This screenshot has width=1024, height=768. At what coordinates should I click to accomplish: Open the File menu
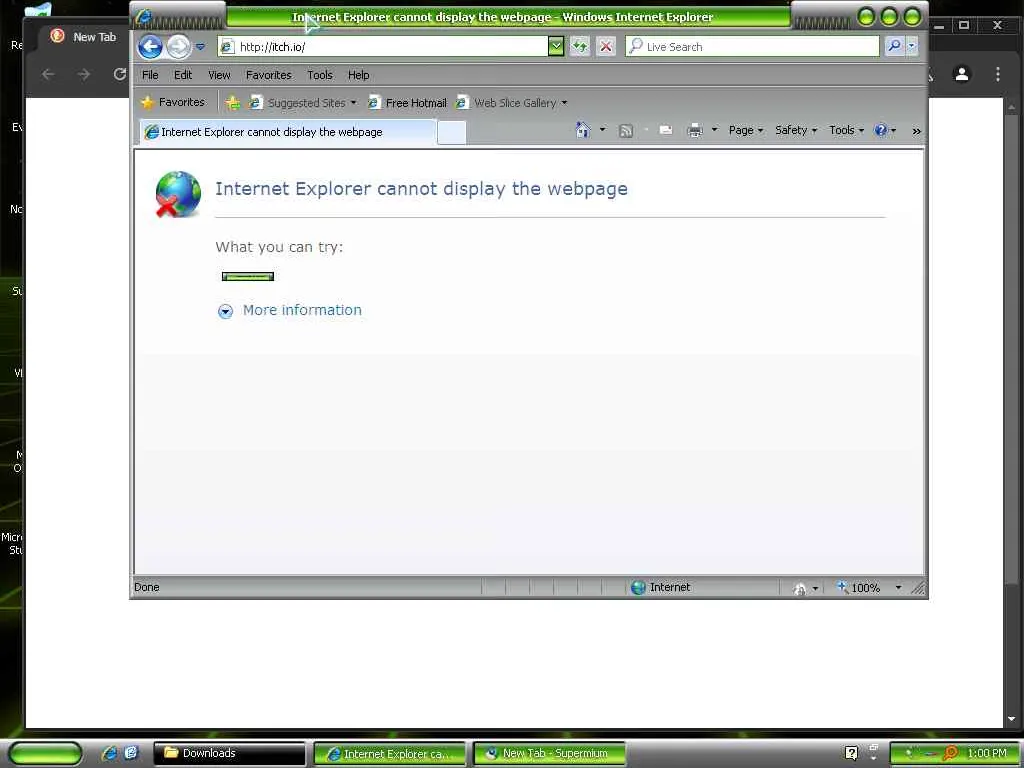pos(150,75)
